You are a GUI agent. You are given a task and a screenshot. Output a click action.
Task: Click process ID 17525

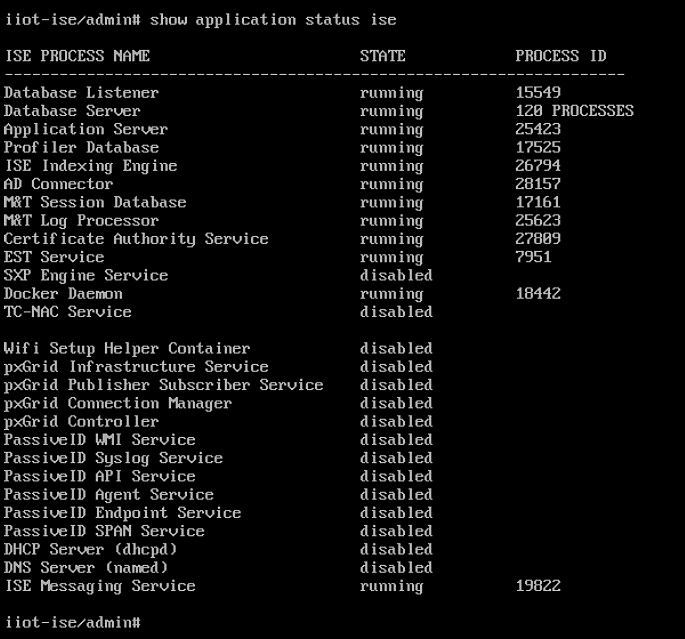(538, 148)
